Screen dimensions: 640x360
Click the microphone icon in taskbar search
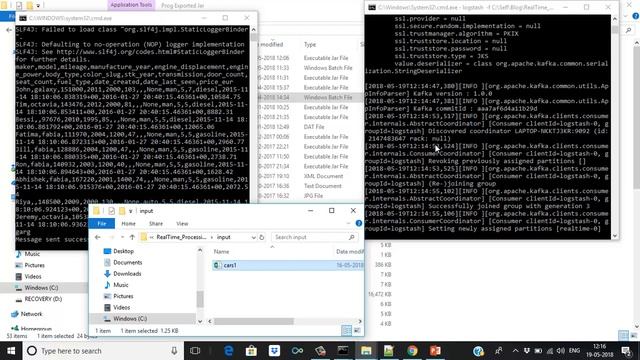[174, 351]
